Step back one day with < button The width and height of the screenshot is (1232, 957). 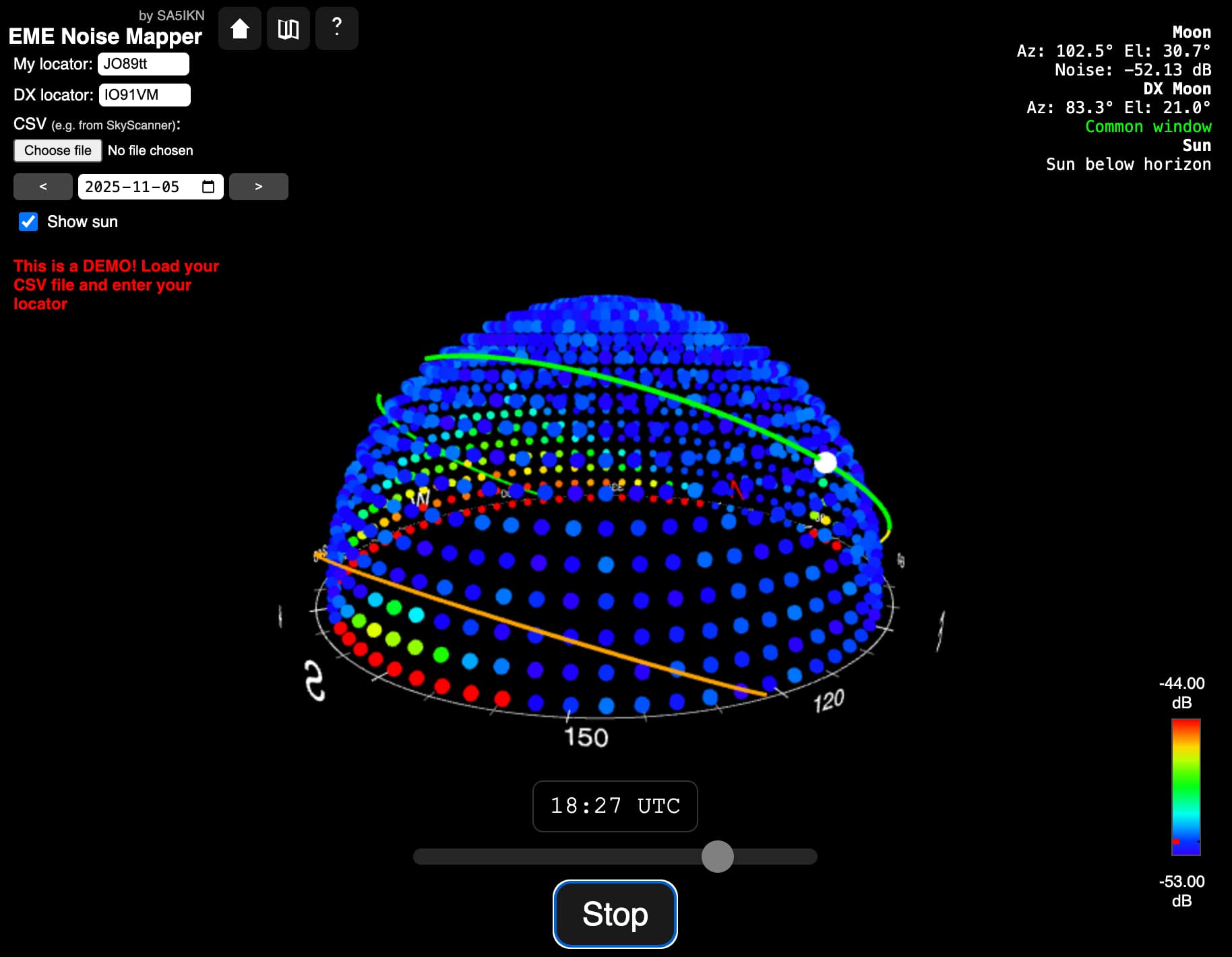(43, 187)
